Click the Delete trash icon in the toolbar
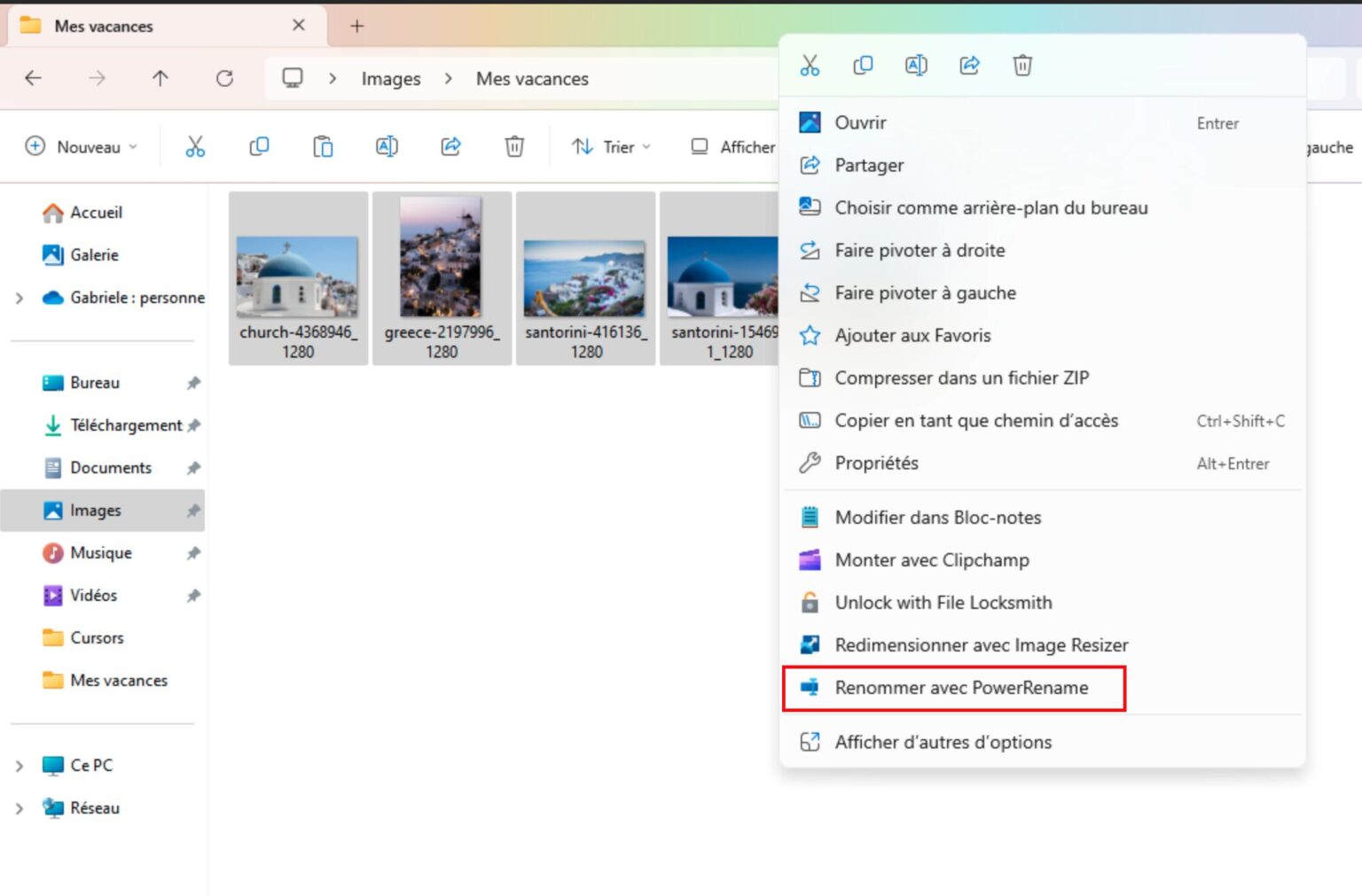The image size is (1362, 896). (514, 146)
